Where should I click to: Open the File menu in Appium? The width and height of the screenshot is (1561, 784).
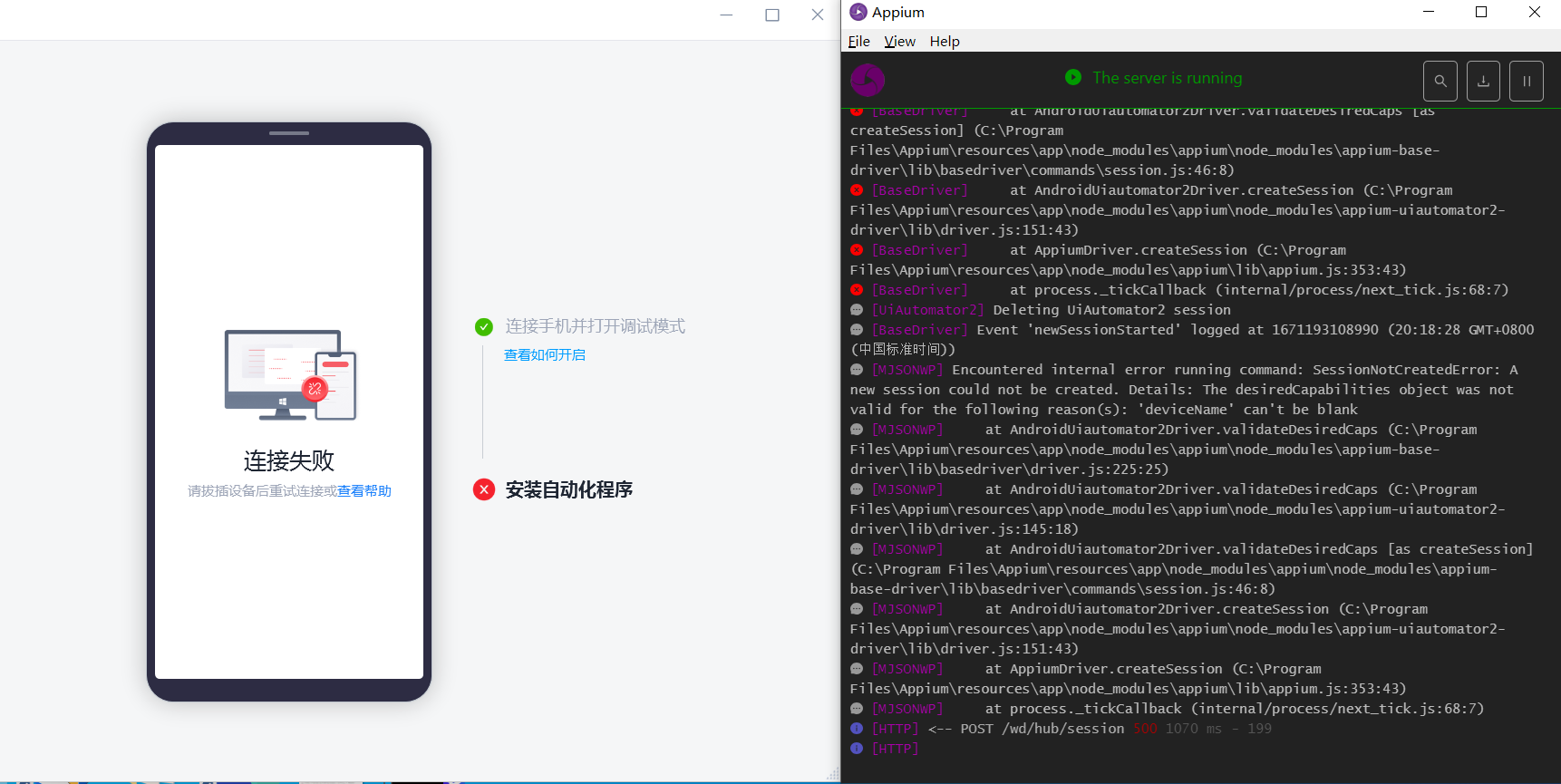pos(858,42)
